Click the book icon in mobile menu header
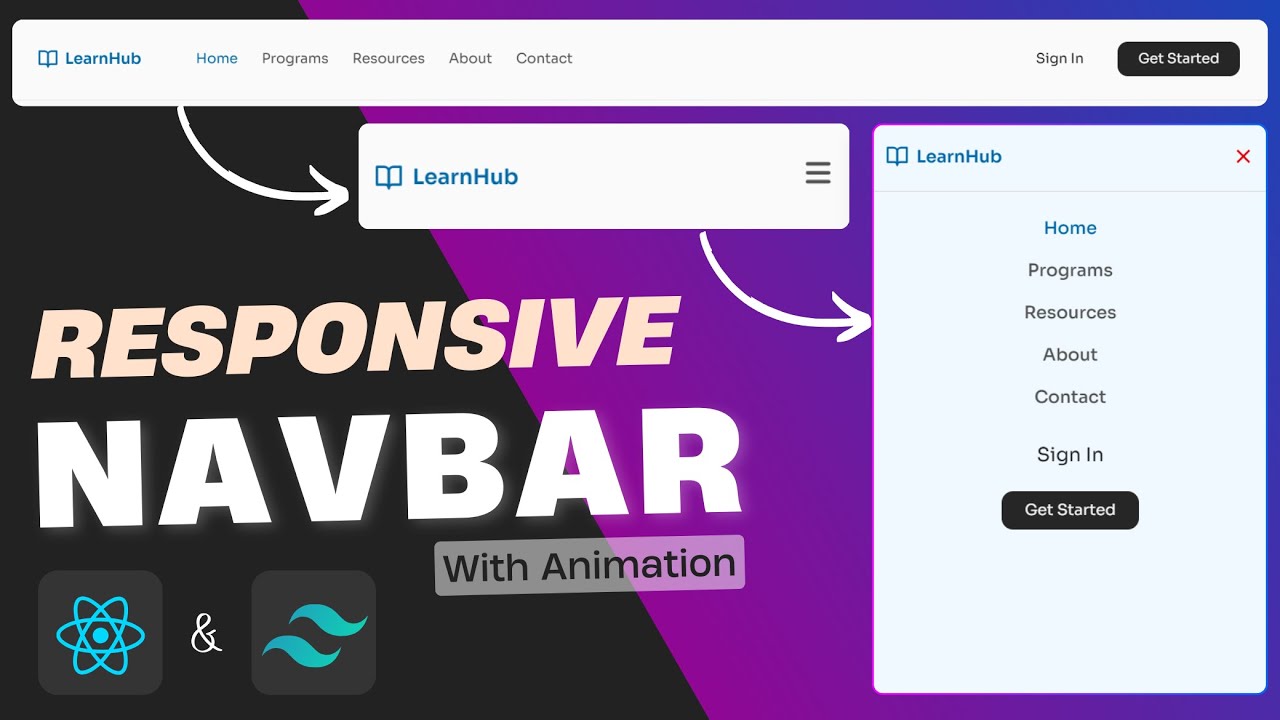Screen dimensions: 1280x720 897,156
